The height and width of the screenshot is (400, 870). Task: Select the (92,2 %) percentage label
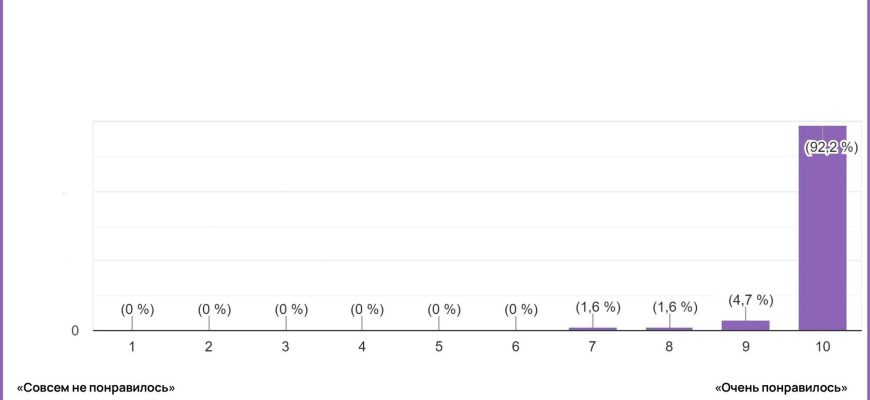[831, 148]
